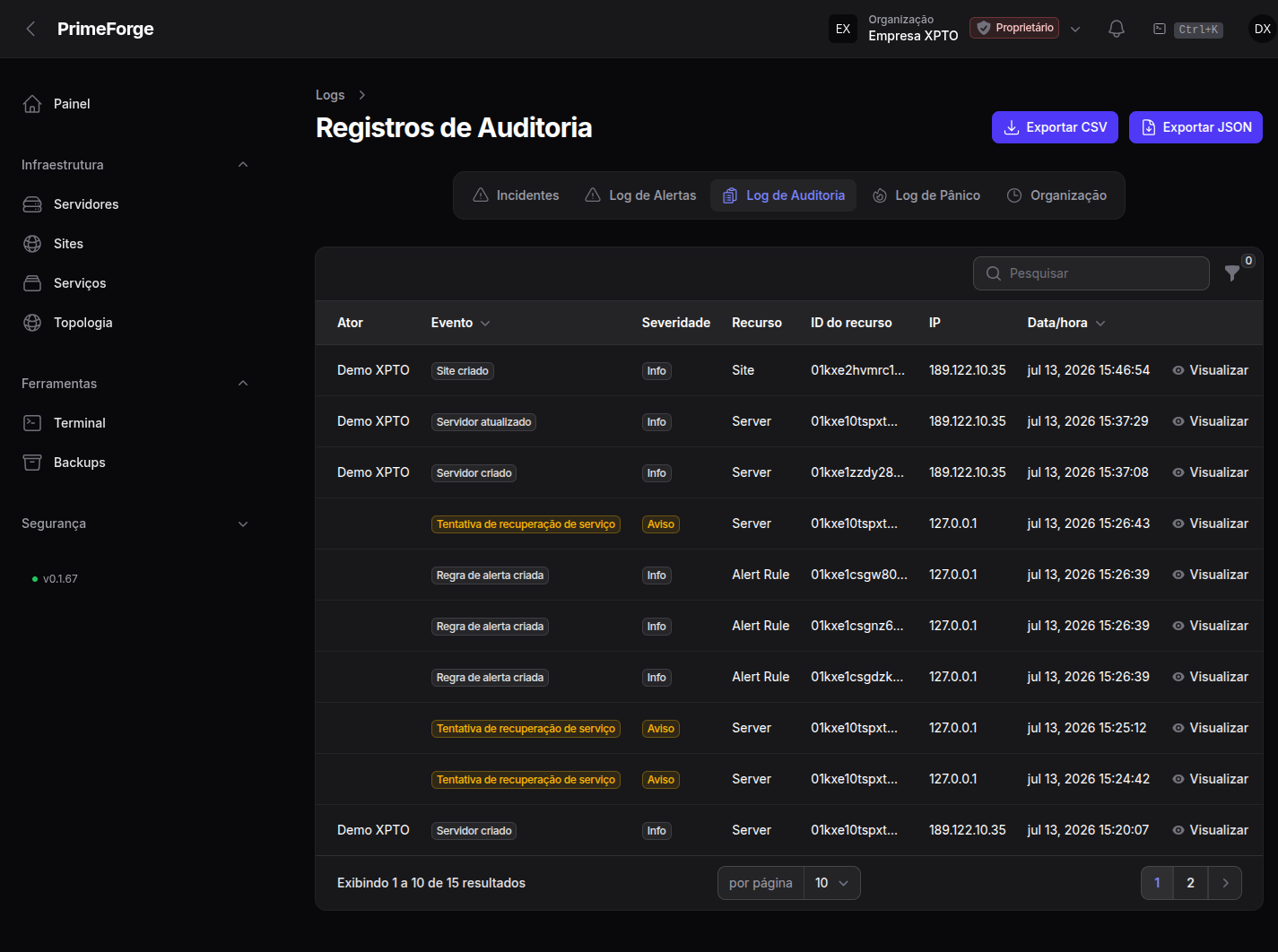This screenshot has height=952, width=1278.
Task: Click the Site criado event badge
Action: tap(463, 371)
